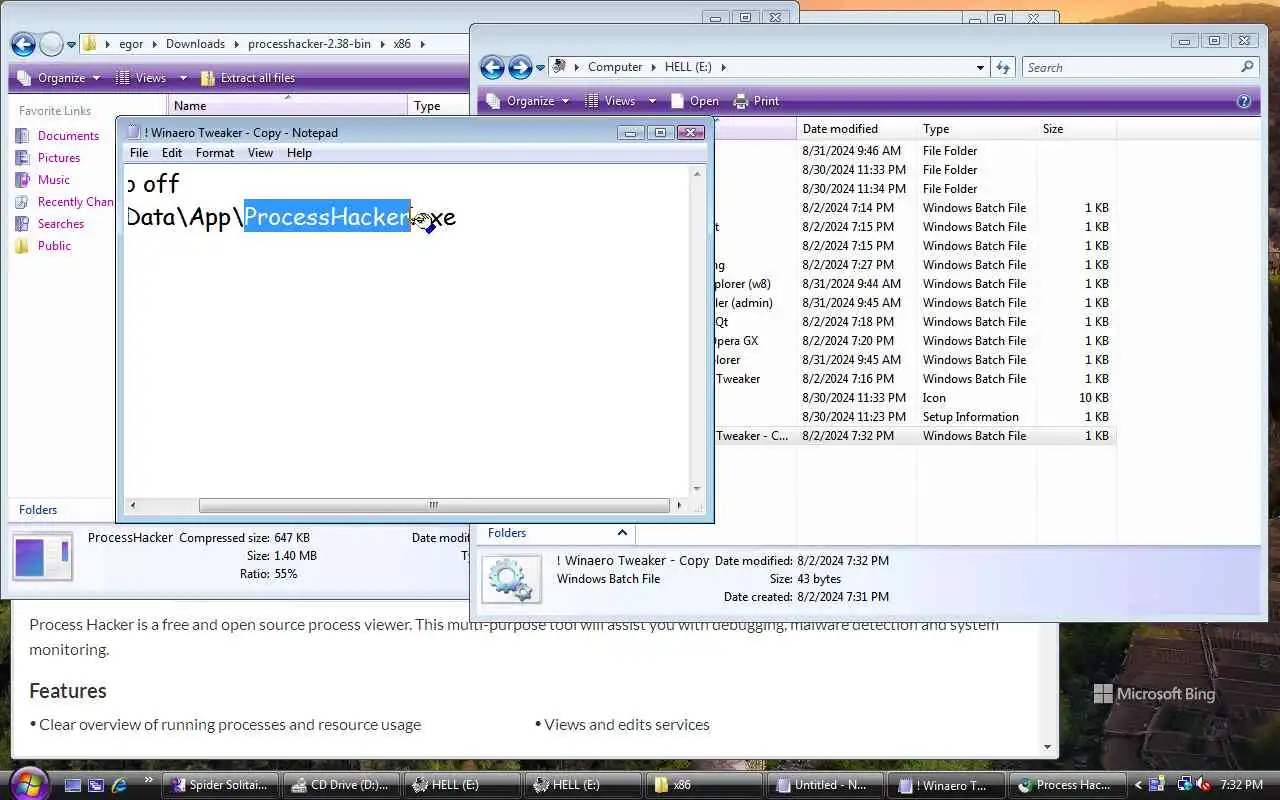Open the View menu in Notepad
The height and width of the screenshot is (800, 1280).
tap(260, 153)
